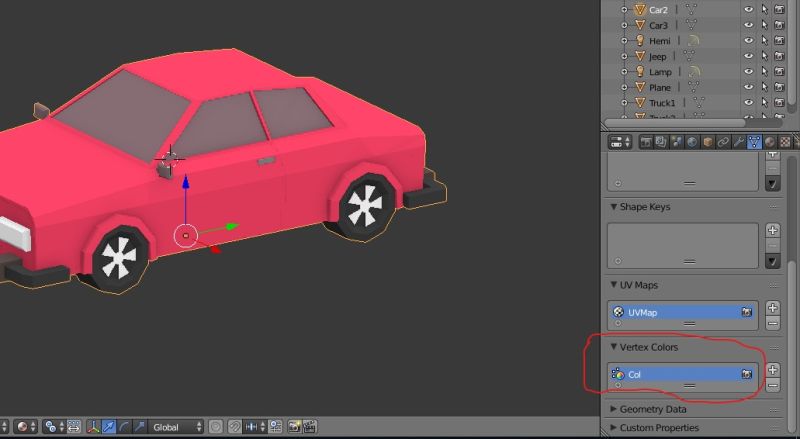Click the Jeep mesh data icon
The width and height of the screenshot is (800, 439).
pos(688,56)
